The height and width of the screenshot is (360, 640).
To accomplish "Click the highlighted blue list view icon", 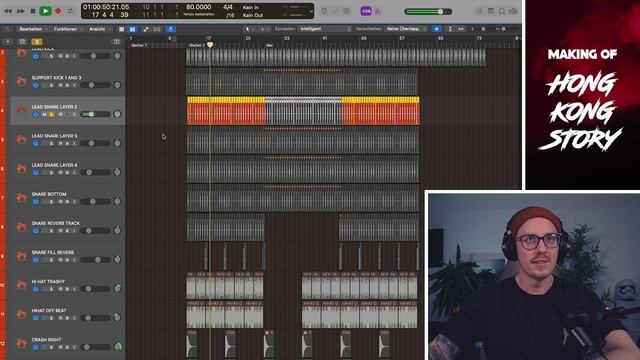I will click(133, 29).
